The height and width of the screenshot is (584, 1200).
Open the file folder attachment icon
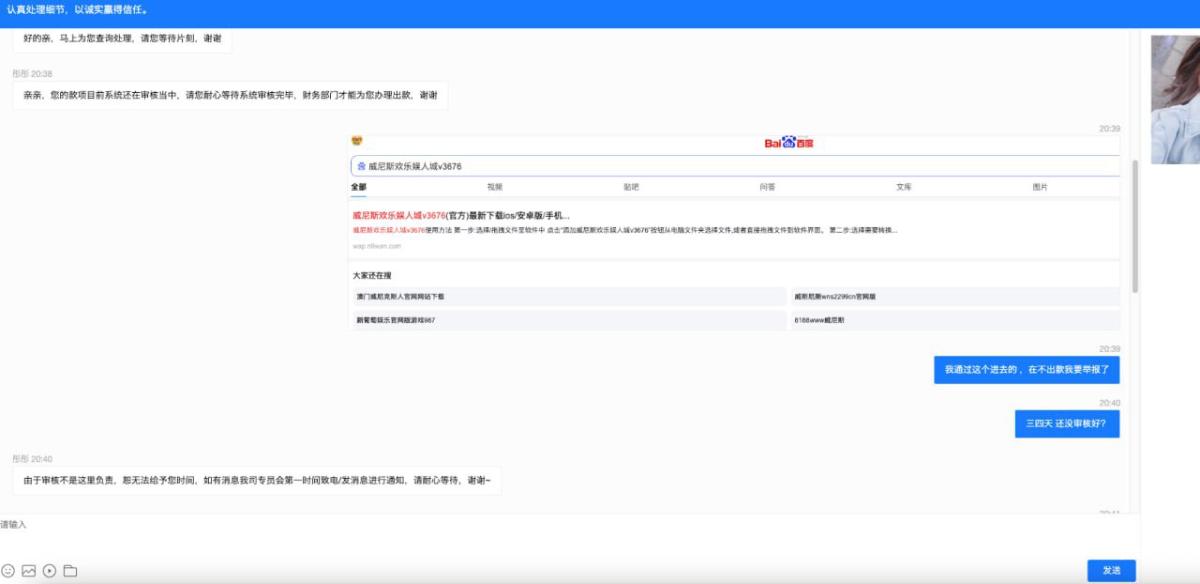(70, 571)
